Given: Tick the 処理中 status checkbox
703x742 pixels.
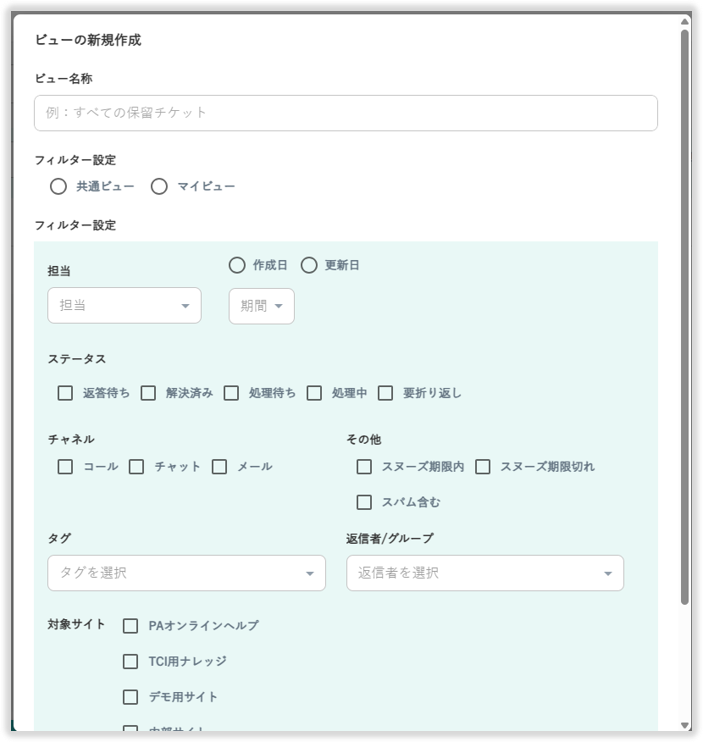Looking at the screenshot, I should point(315,393).
